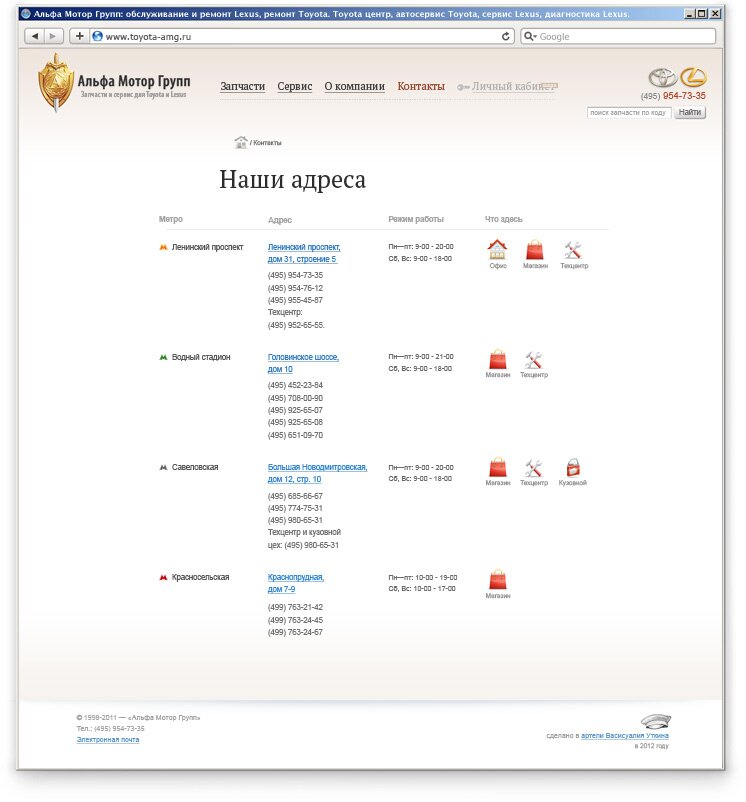Click orange metro icon beside Ленинский проспект

point(164,247)
